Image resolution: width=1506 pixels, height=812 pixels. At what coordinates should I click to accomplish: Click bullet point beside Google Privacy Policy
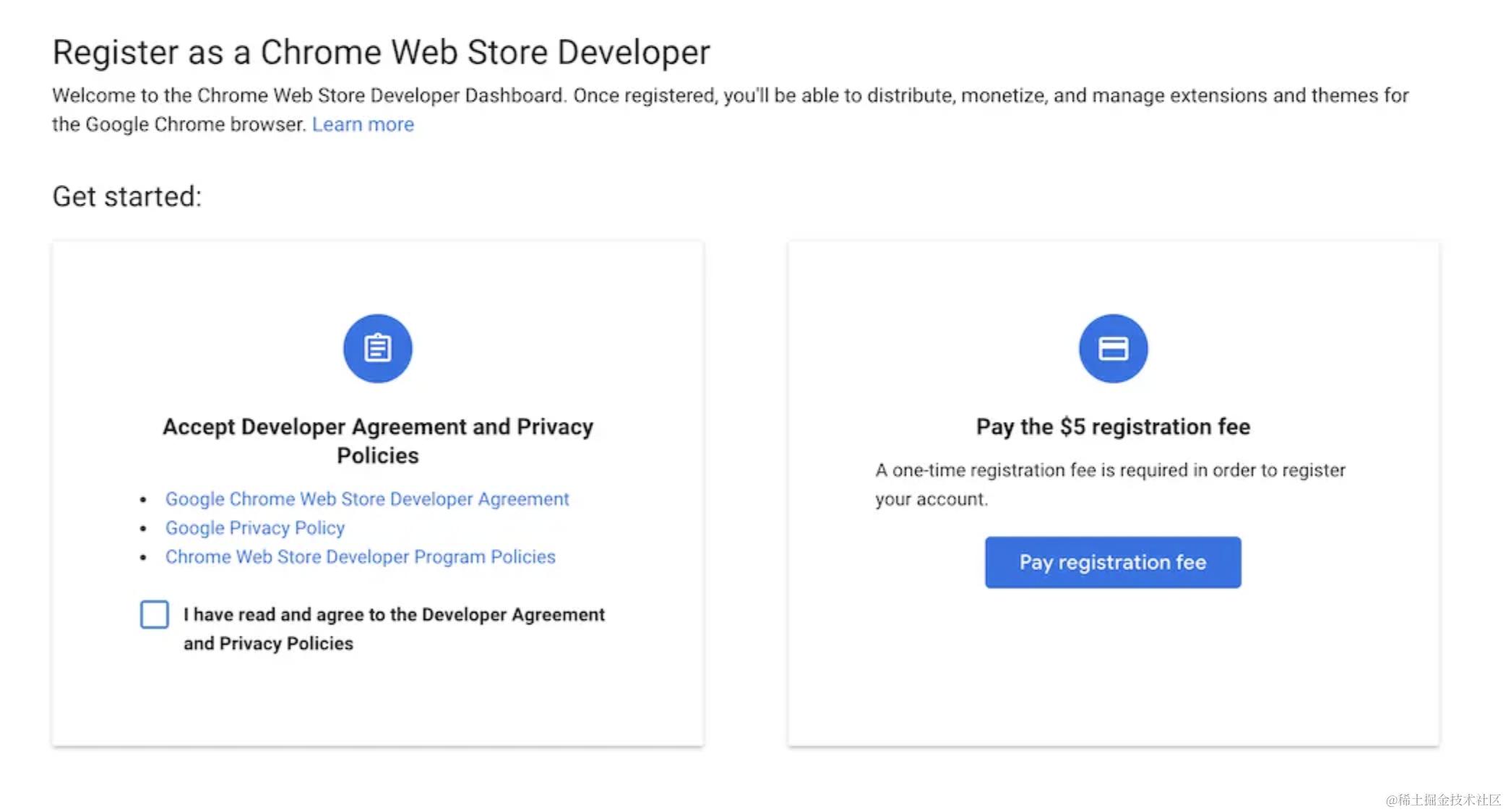(144, 529)
